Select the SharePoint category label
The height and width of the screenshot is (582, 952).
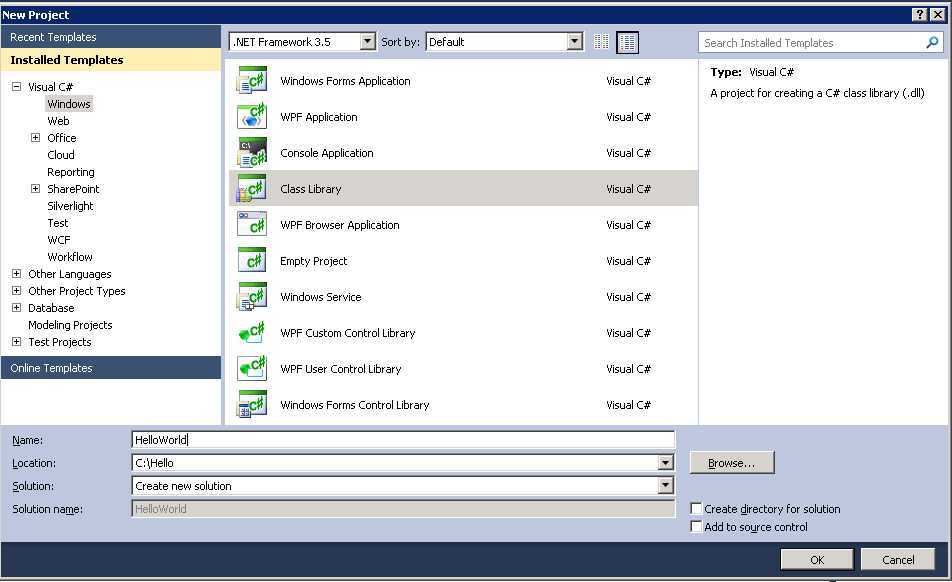(x=73, y=189)
